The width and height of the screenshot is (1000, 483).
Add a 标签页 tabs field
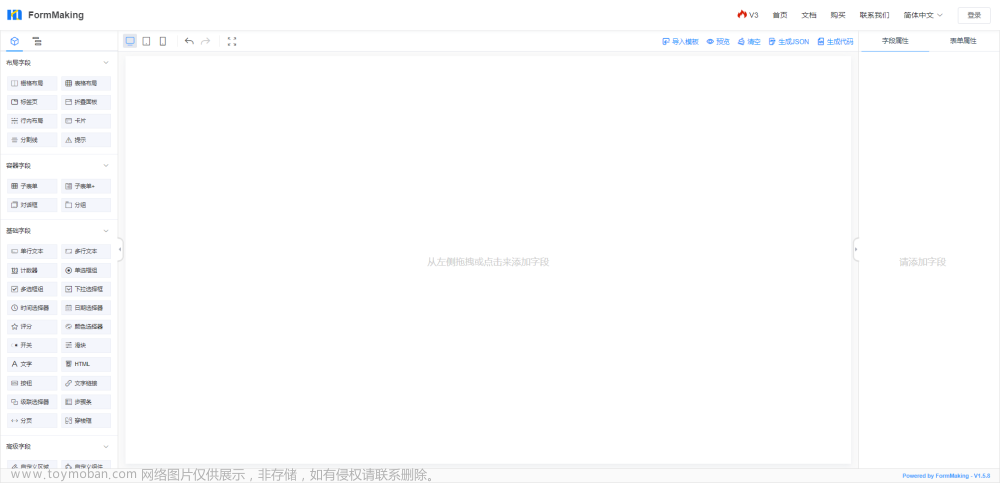(32, 102)
